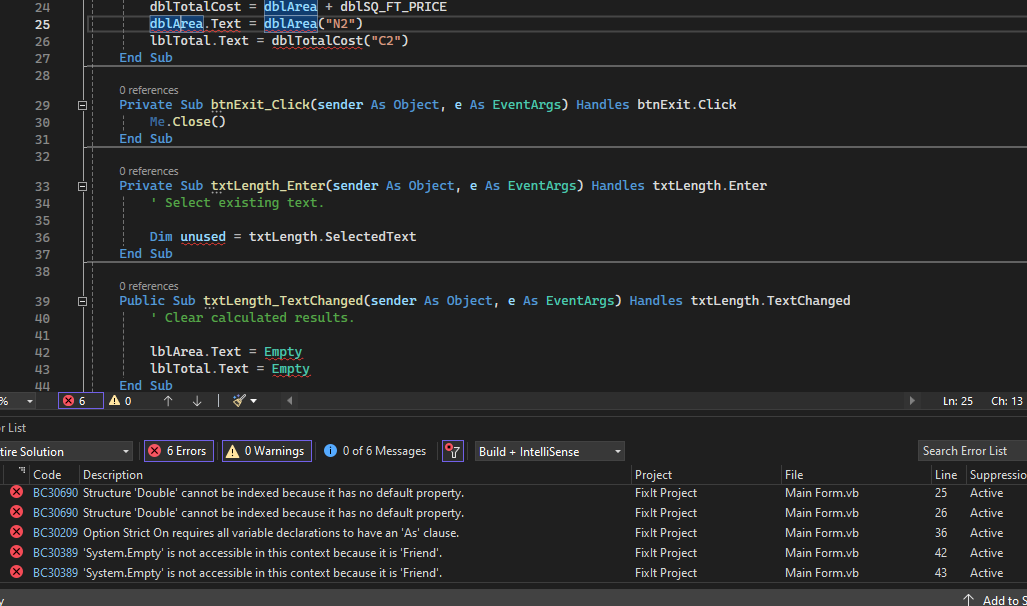
Task: Click the down arrow to go to next issue
Action: 197,400
